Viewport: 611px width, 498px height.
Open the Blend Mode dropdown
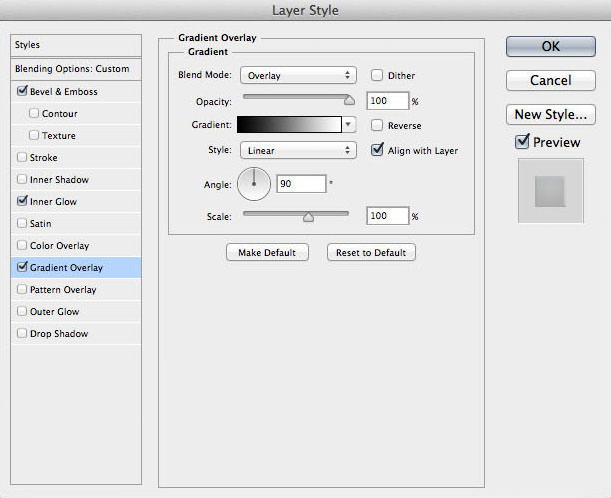pos(298,75)
